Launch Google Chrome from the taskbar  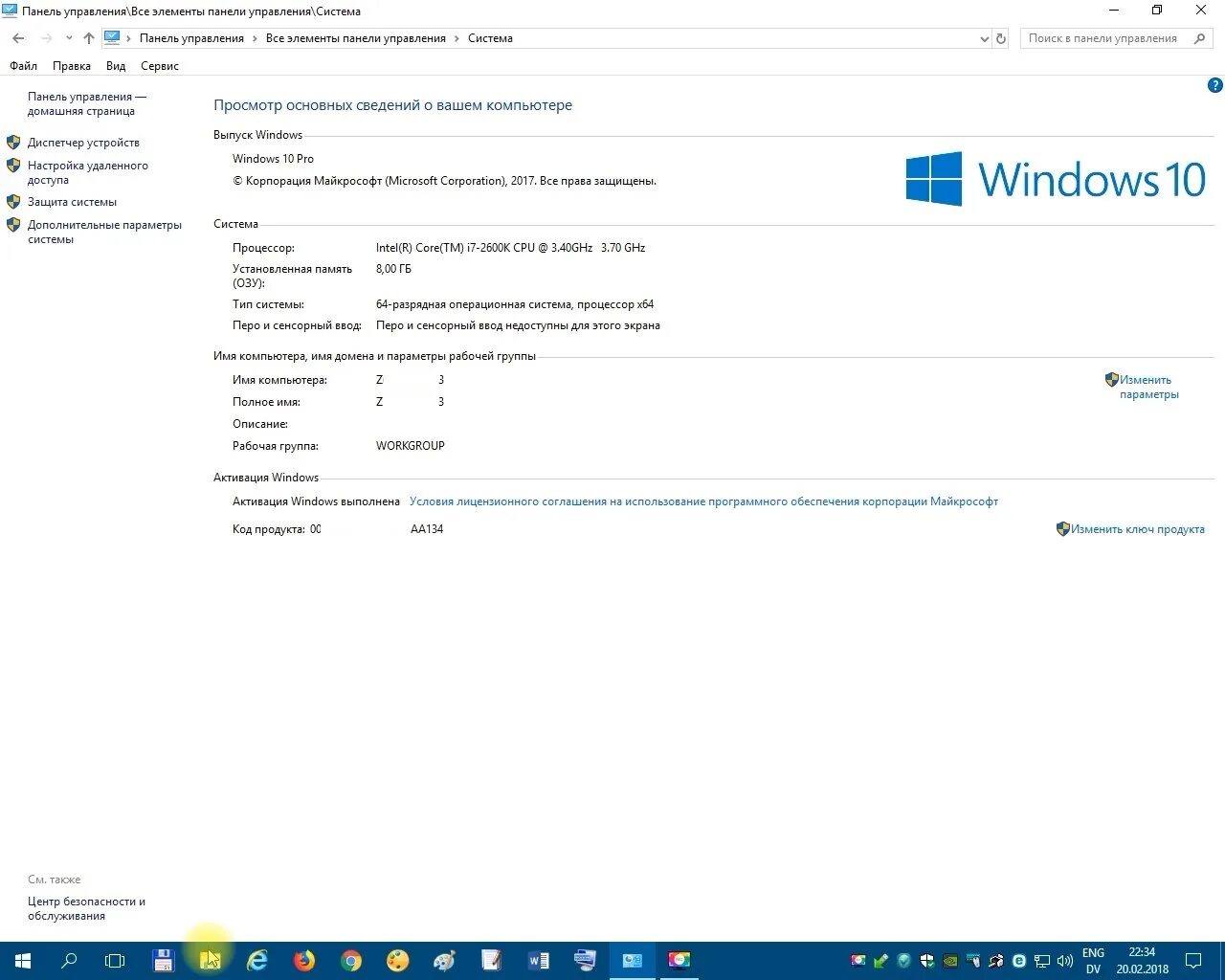point(351,960)
